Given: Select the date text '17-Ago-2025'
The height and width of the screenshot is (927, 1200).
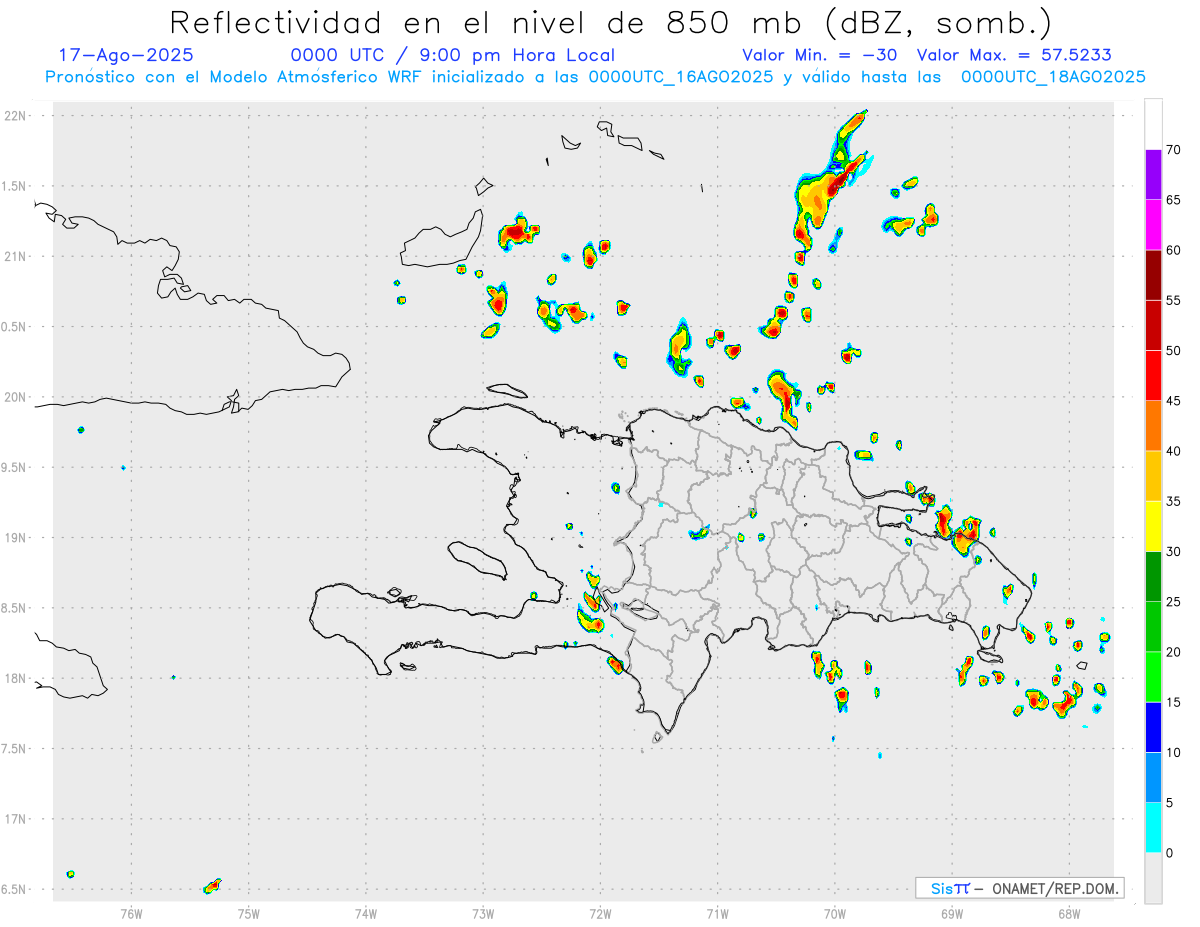Looking at the screenshot, I should pyautogui.click(x=126, y=55).
